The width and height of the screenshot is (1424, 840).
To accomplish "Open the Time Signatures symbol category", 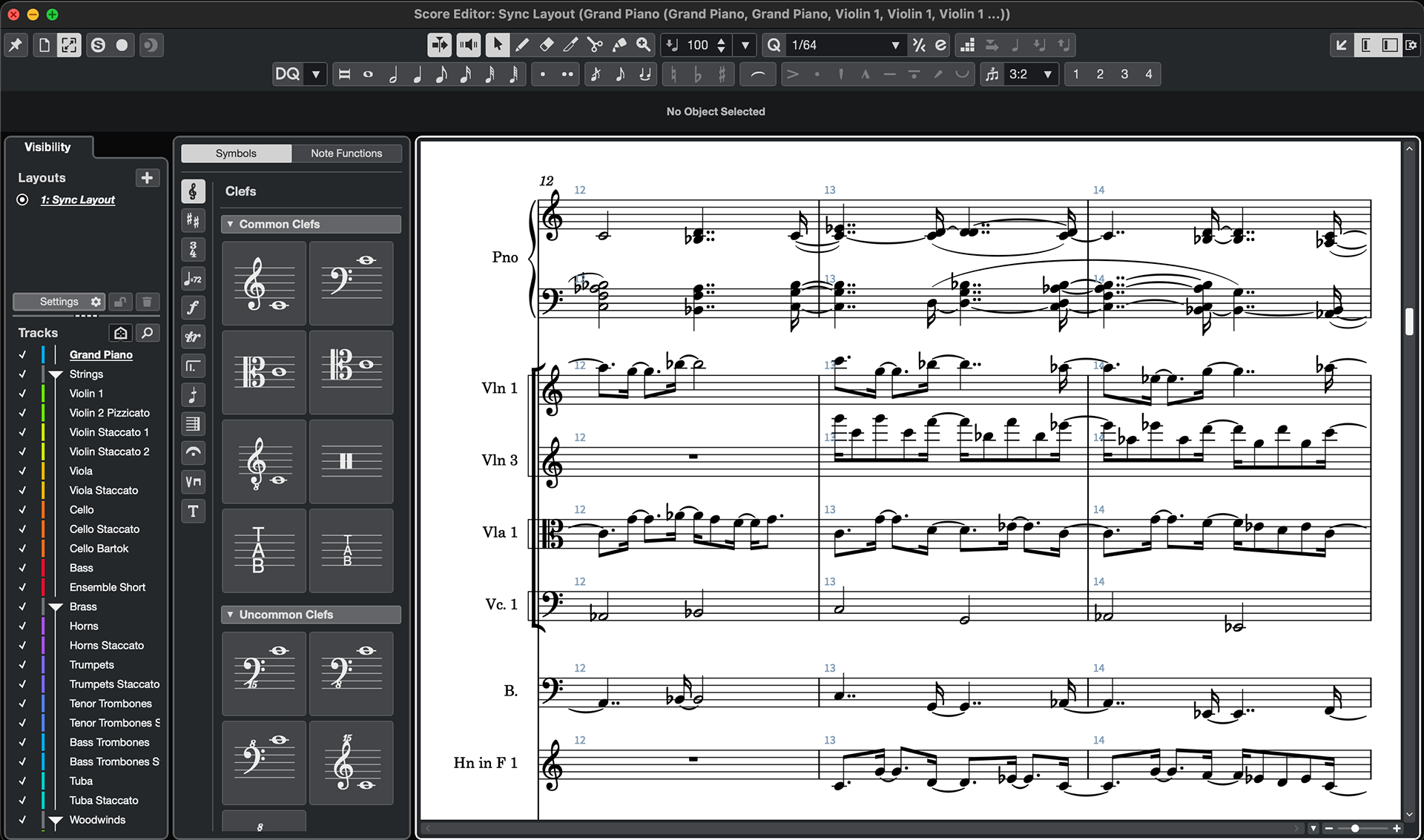I will [193, 249].
